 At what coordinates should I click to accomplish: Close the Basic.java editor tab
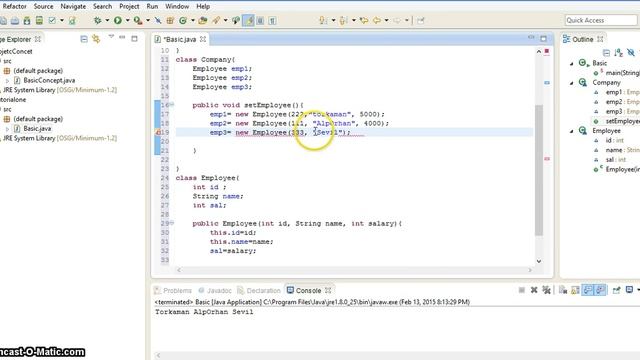coord(203,39)
